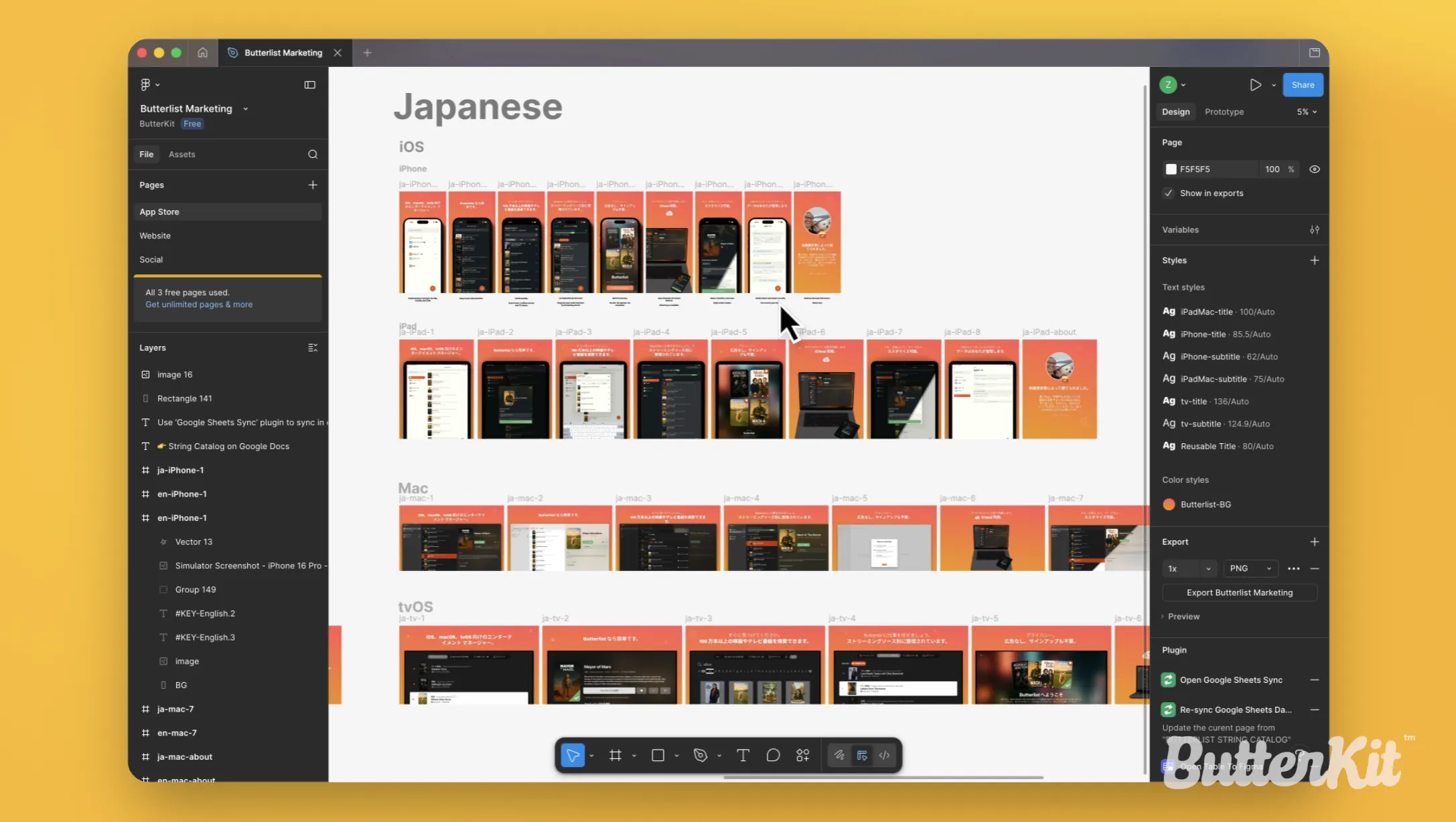Click Get unlimited pages & more link
The image size is (1456, 822).
pos(199,305)
